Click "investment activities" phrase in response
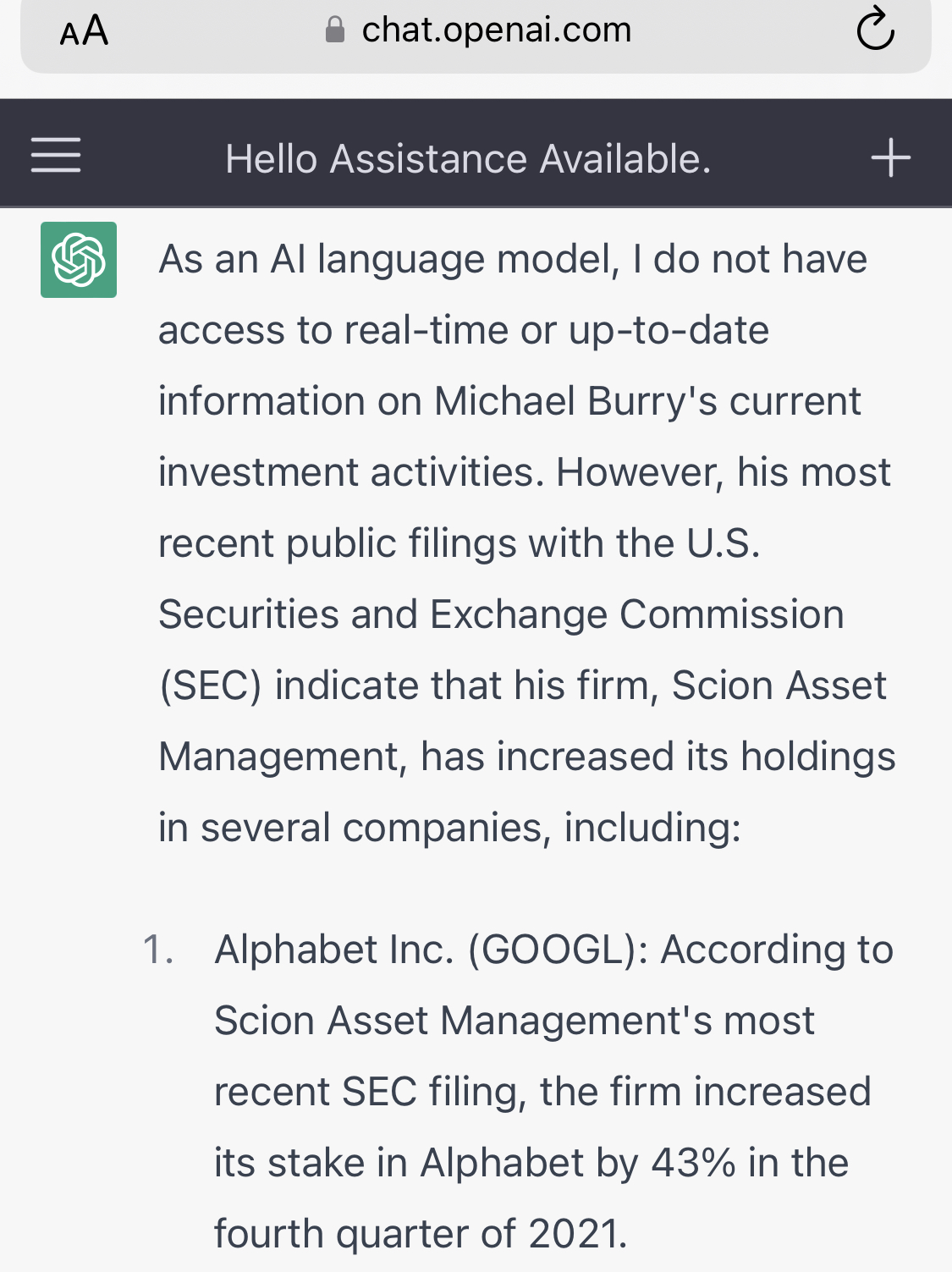The image size is (952, 1272). coord(351,472)
